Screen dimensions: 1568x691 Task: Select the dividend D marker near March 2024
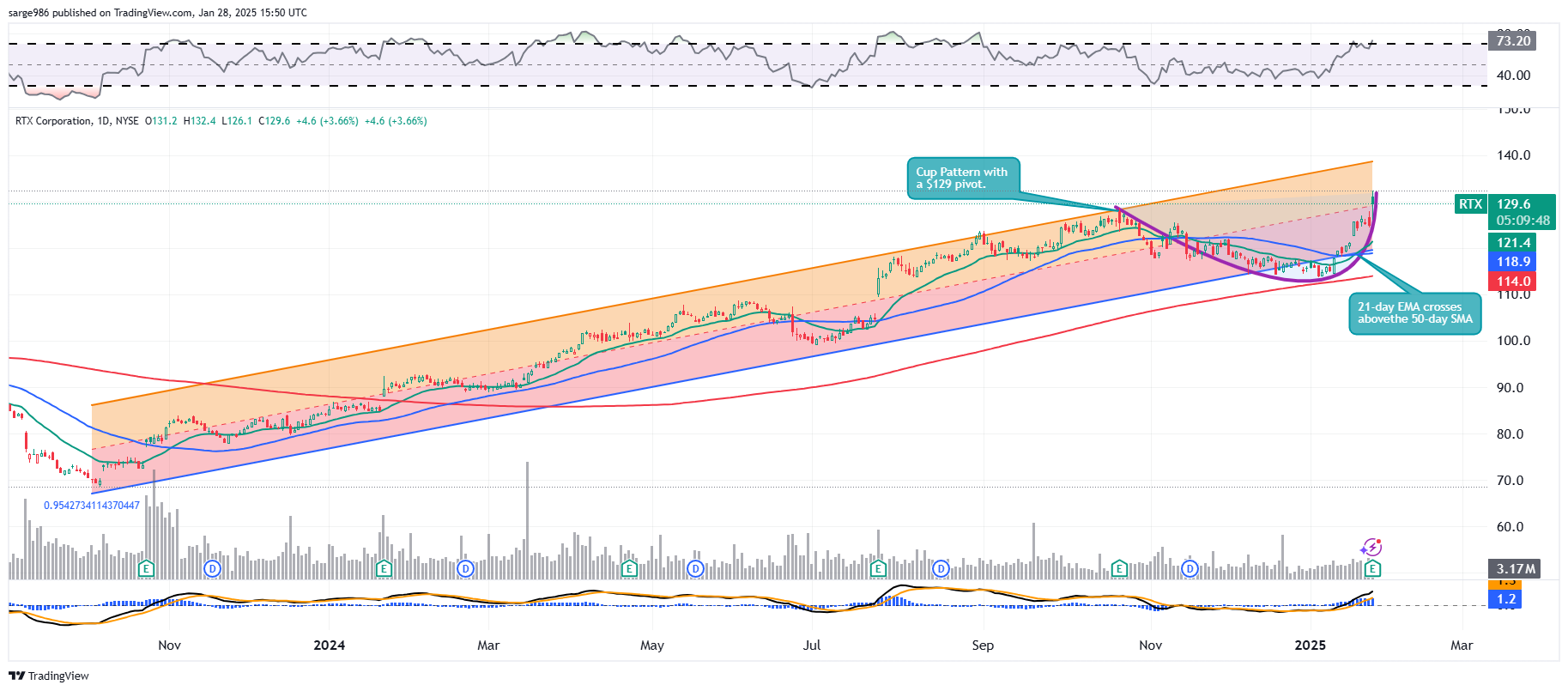(x=465, y=568)
